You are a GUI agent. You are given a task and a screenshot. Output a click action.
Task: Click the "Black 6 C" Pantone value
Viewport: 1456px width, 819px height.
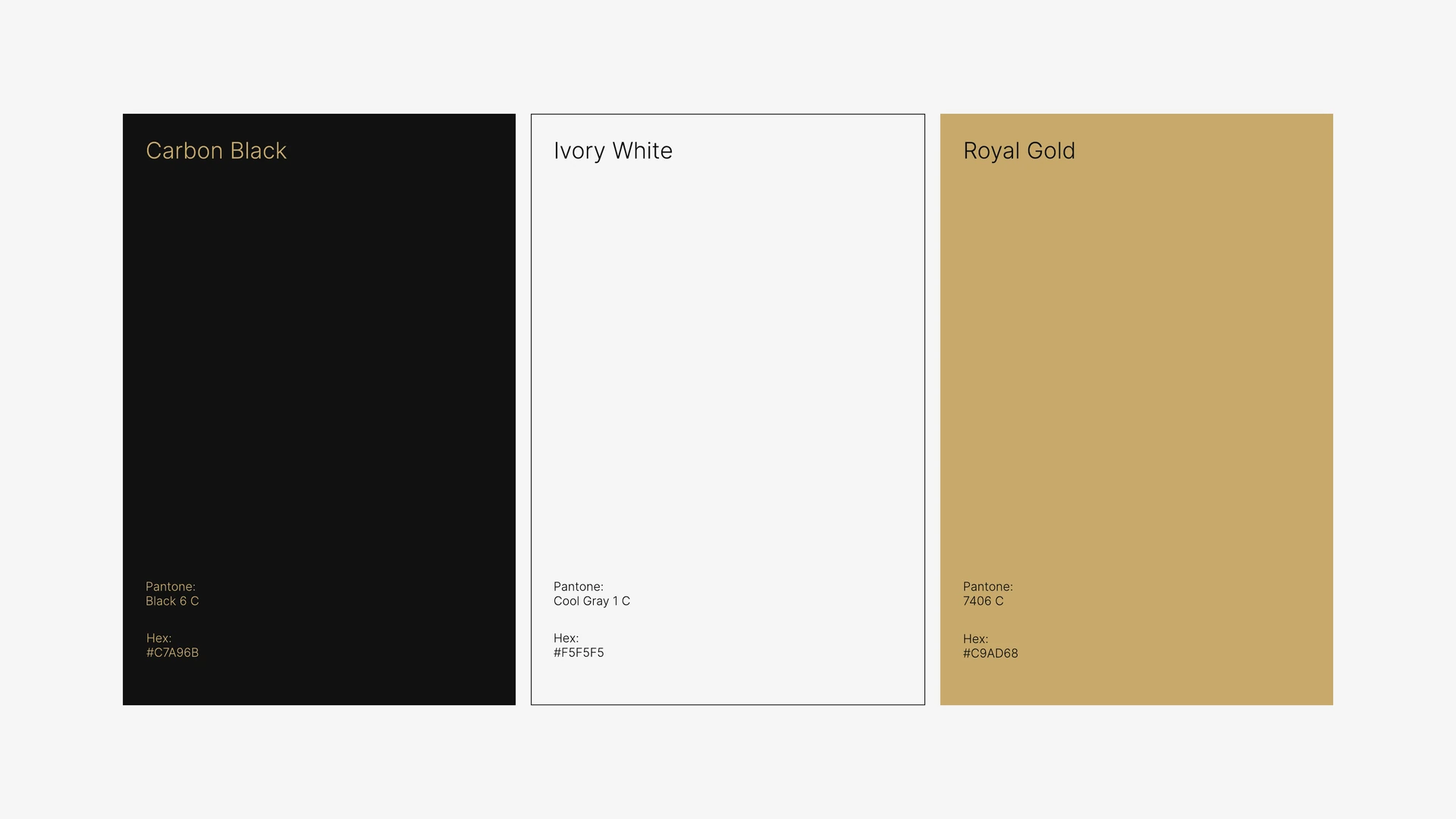172,601
